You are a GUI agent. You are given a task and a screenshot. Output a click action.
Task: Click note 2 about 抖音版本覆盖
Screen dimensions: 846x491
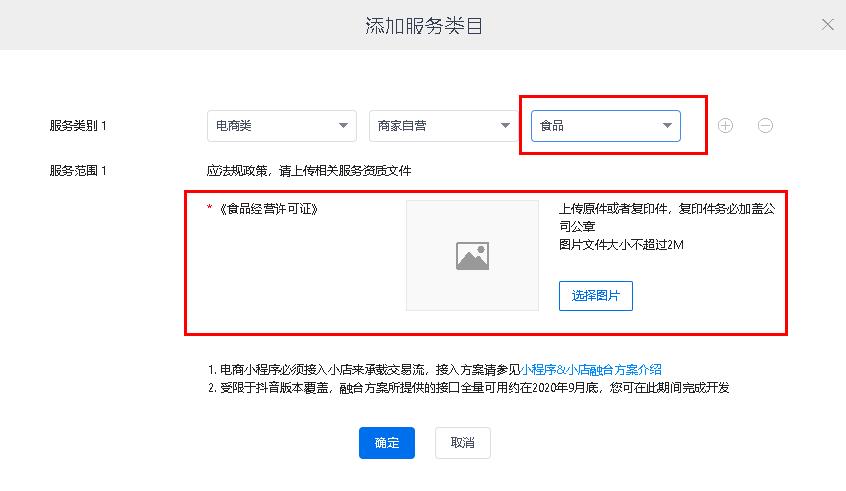468,387
